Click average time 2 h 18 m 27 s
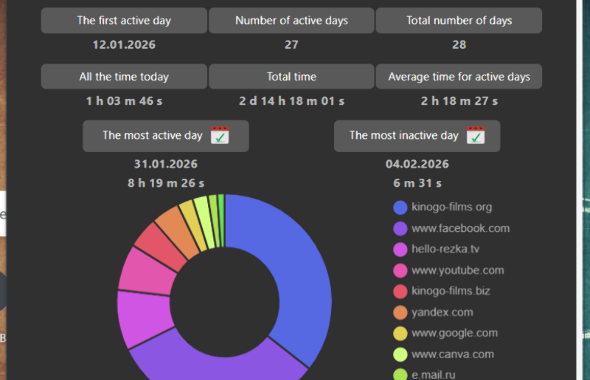590x380 pixels. [x=459, y=101]
